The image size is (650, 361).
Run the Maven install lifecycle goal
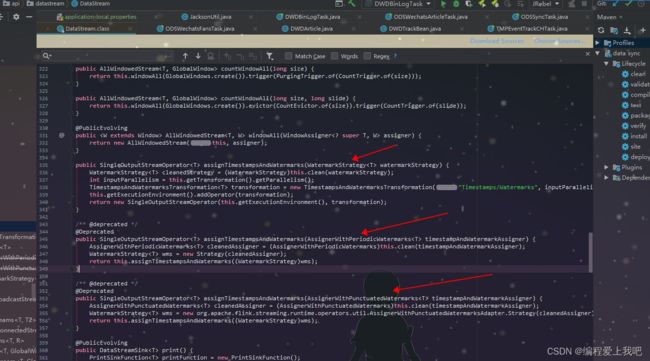634,136
